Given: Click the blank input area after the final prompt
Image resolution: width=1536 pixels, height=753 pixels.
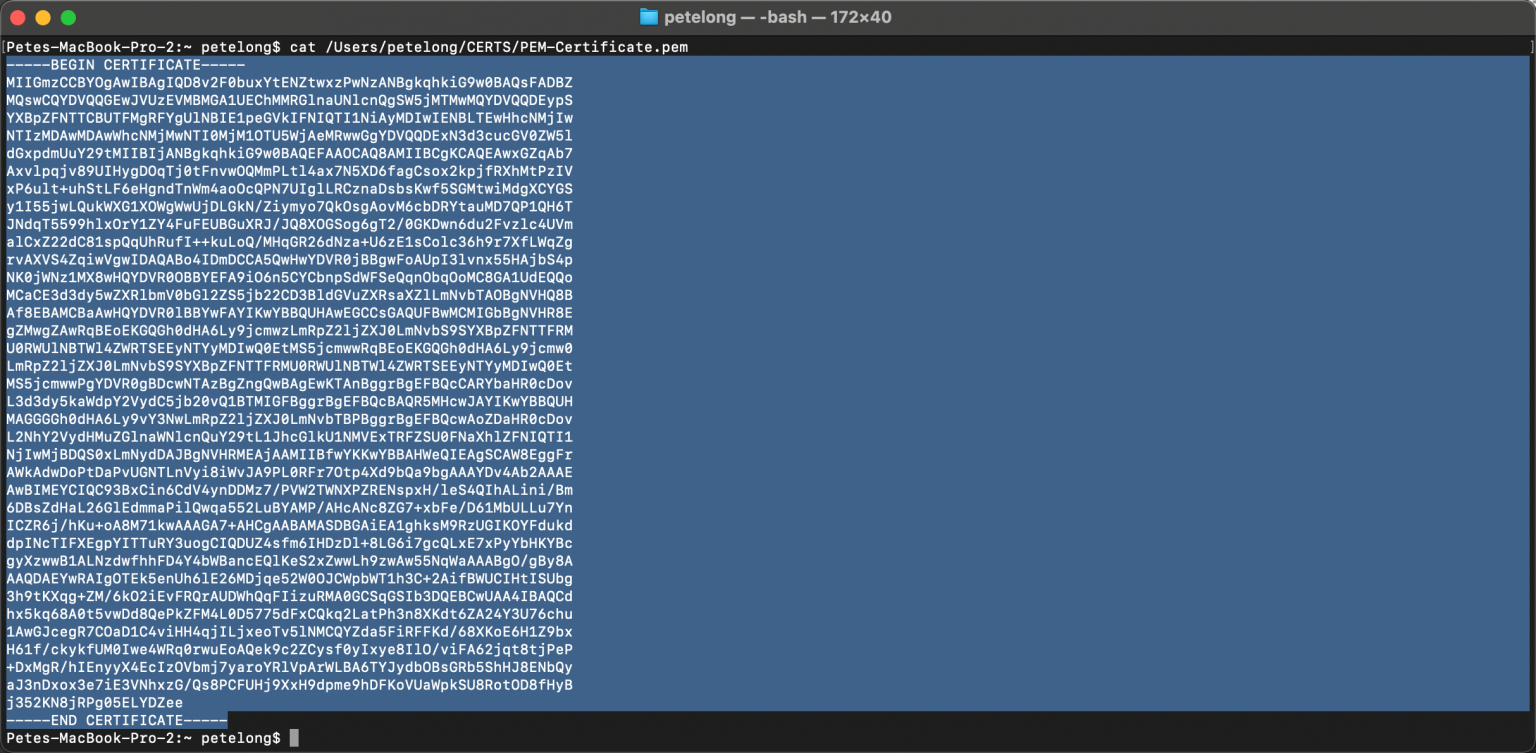Looking at the screenshot, I should [500, 737].
